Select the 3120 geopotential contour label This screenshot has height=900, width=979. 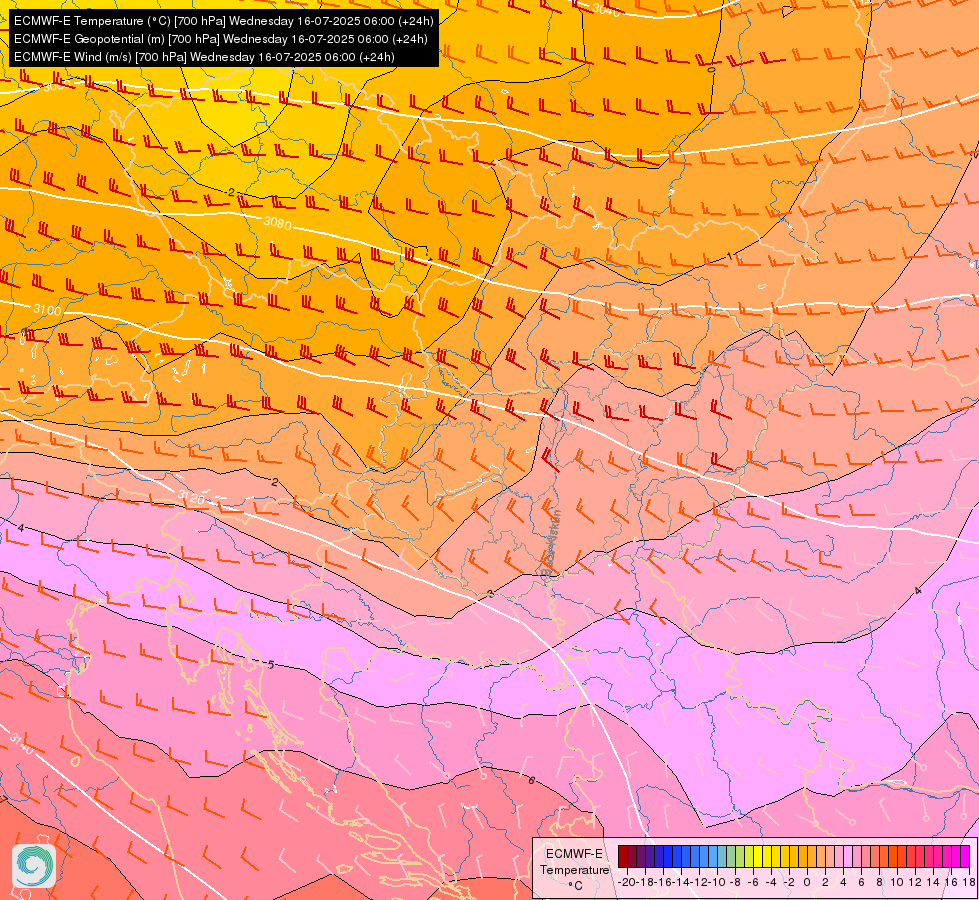click(x=191, y=497)
